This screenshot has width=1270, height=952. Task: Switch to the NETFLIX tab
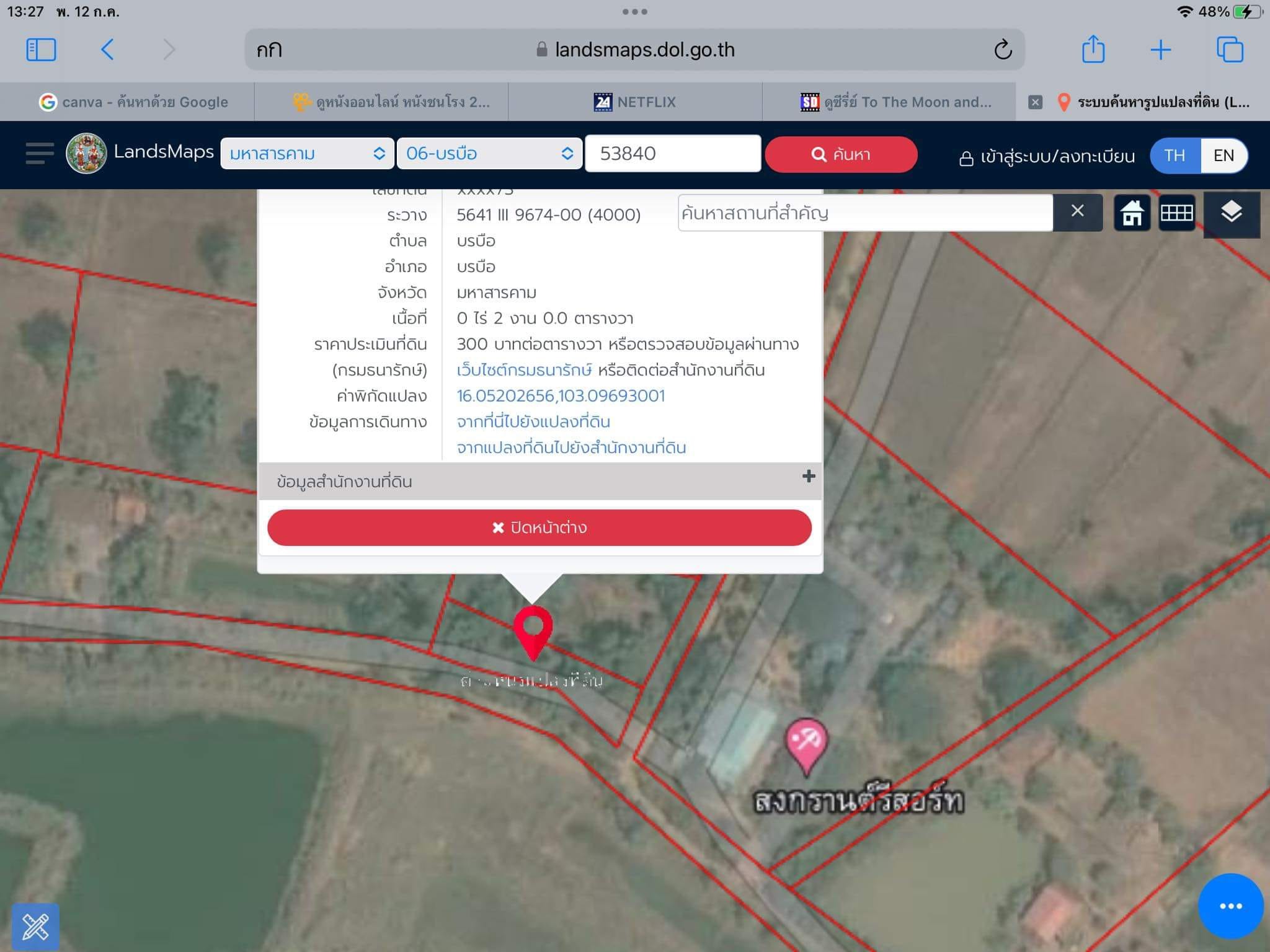(635, 102)
